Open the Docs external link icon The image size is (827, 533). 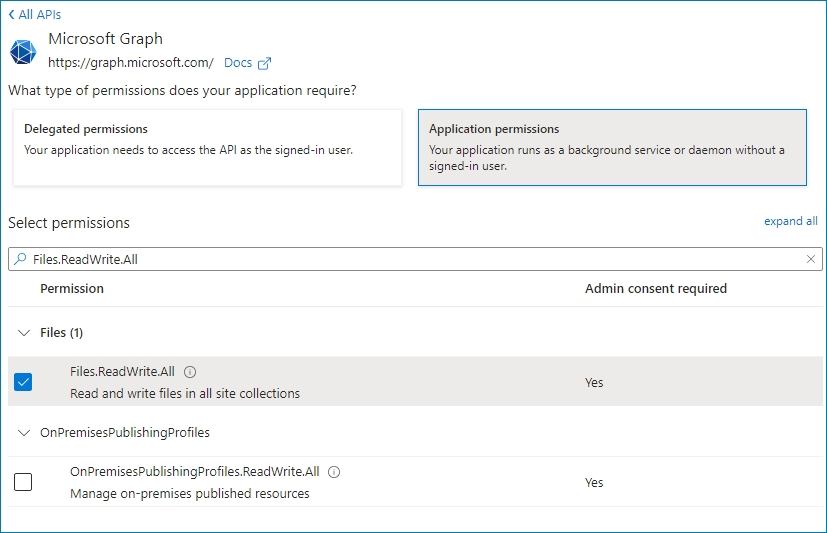(x=264, y=63)
